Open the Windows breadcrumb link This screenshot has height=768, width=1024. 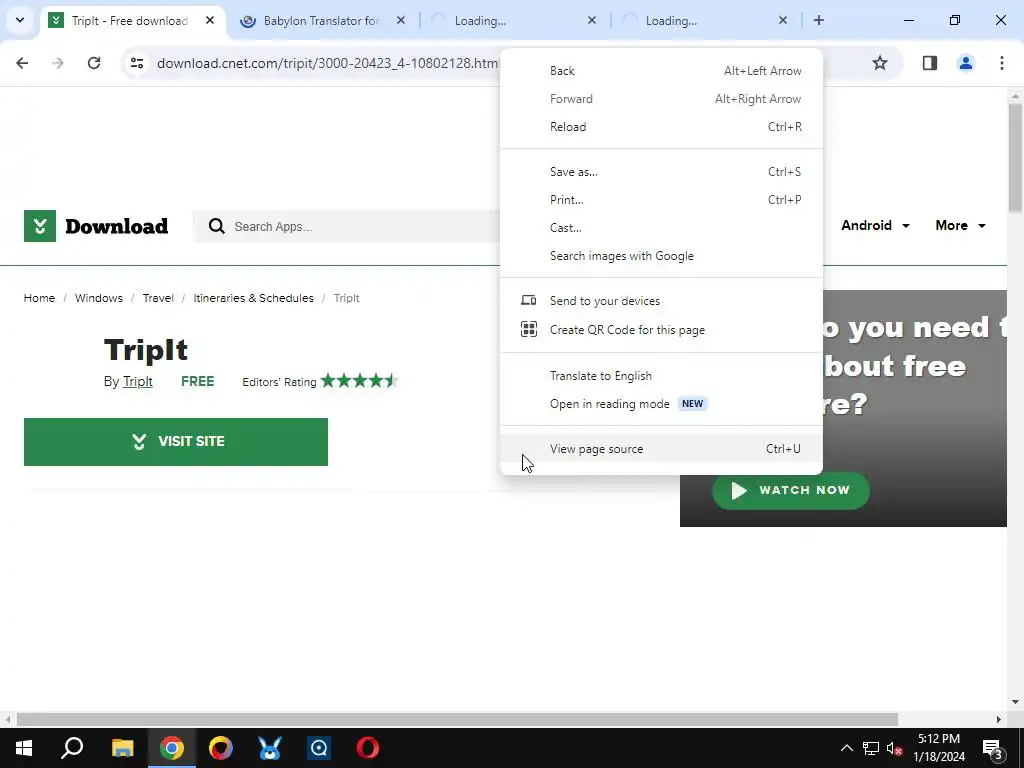99,298
